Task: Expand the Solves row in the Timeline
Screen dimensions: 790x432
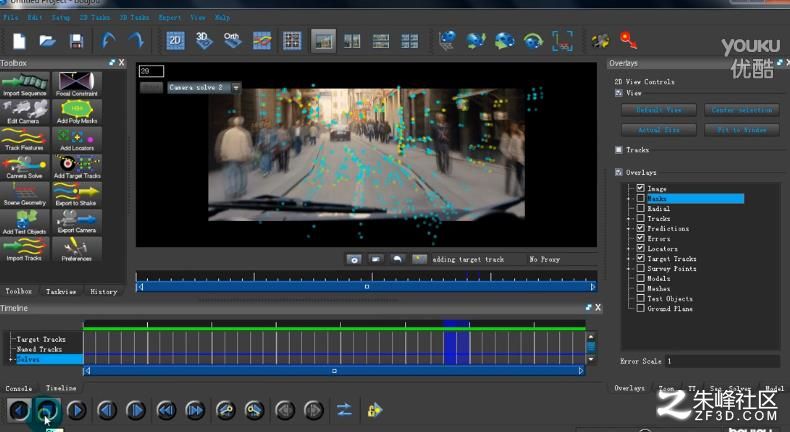Action: (x=11, y=359)
